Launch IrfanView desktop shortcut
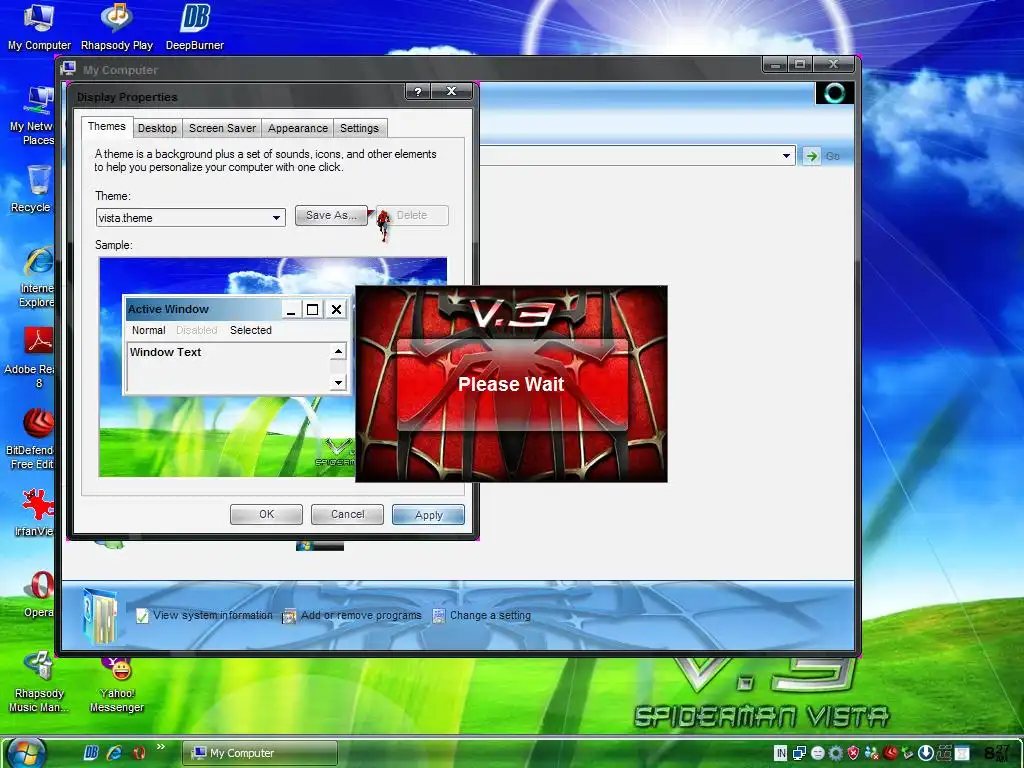Viewport: 1024px width, 768px height. coord(37,513)
